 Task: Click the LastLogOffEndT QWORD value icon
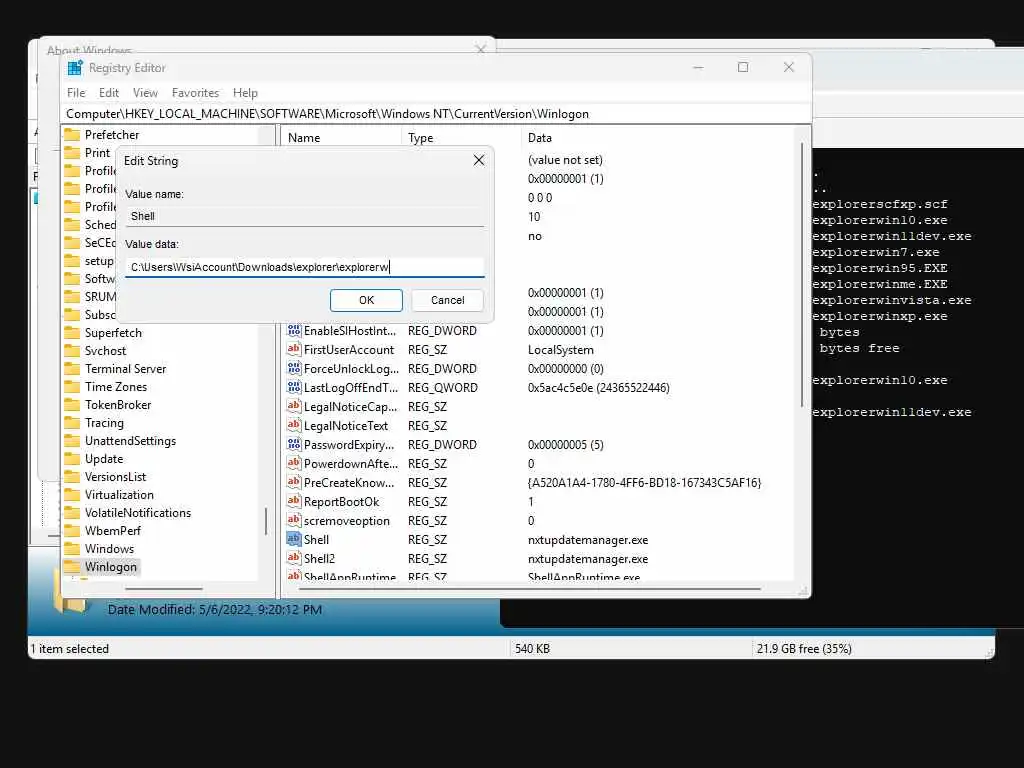[x=294, y=387]
